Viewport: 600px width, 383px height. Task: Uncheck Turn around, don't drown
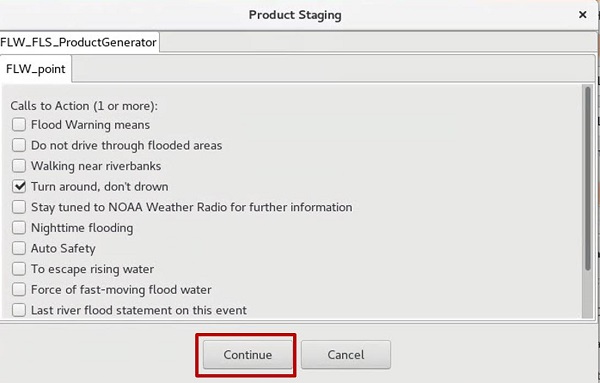point(19,187)
